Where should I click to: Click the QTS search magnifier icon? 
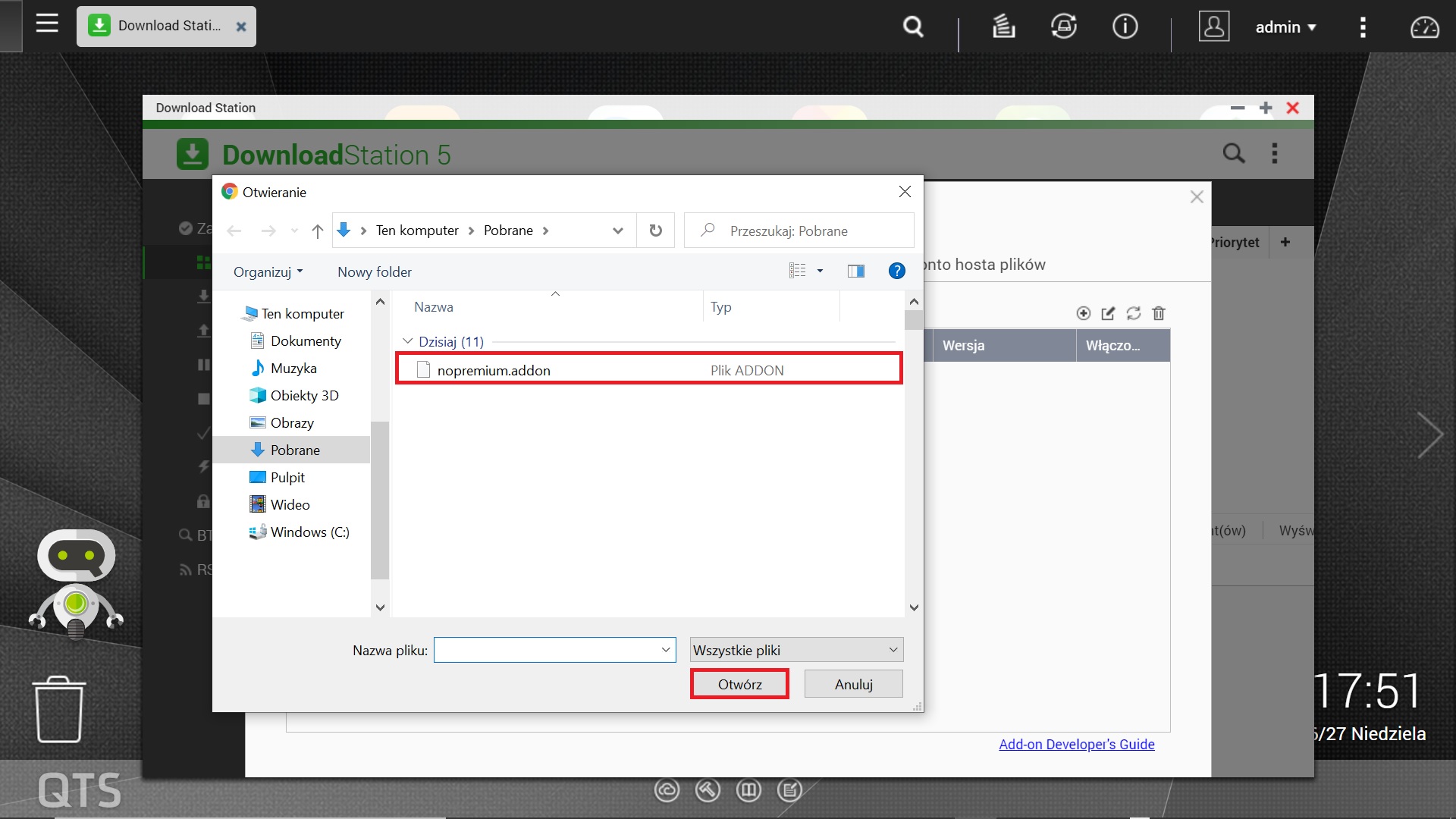(x=913, y=27)
